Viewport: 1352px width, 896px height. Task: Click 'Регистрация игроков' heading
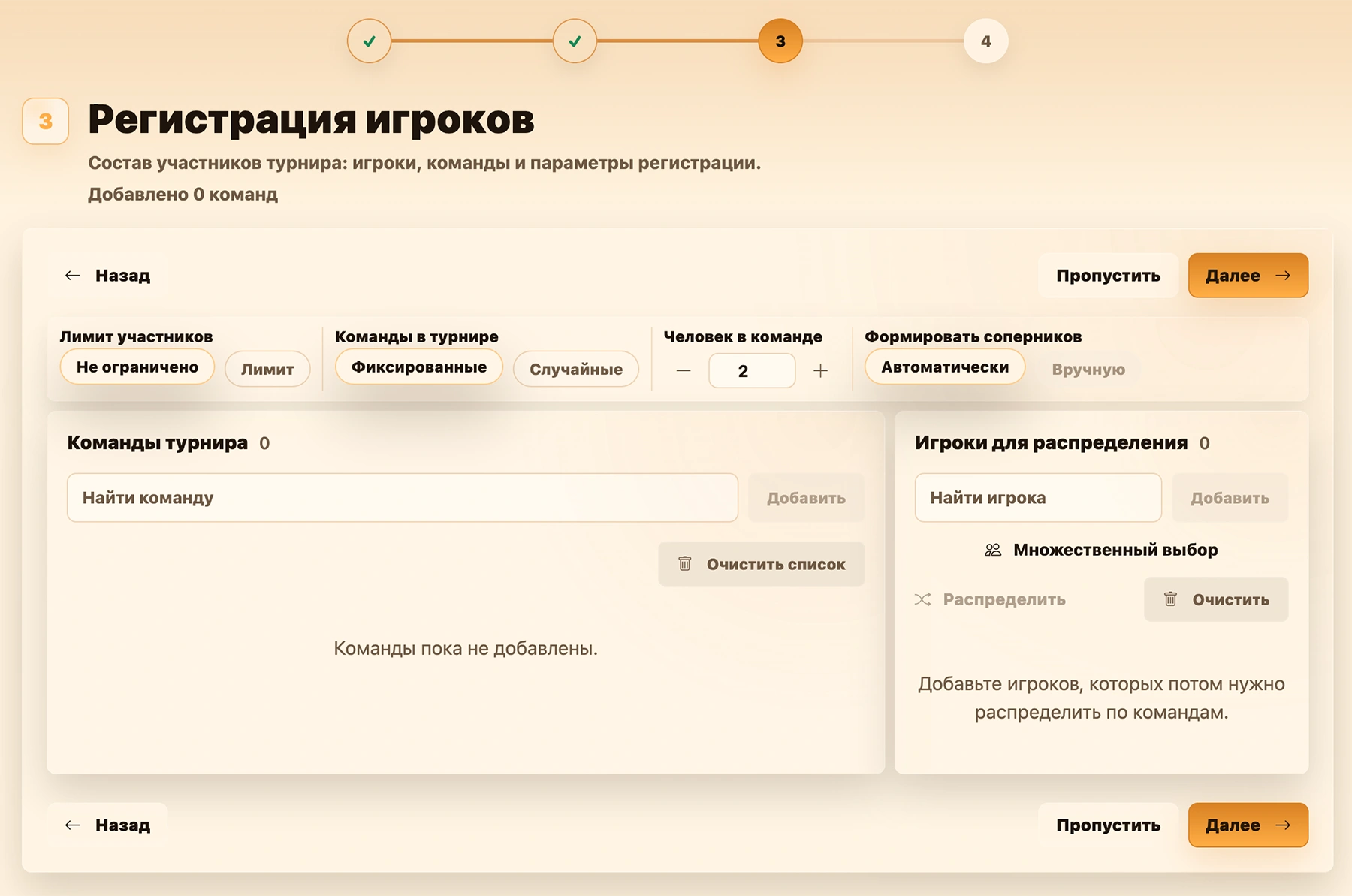tap(311, 119)
